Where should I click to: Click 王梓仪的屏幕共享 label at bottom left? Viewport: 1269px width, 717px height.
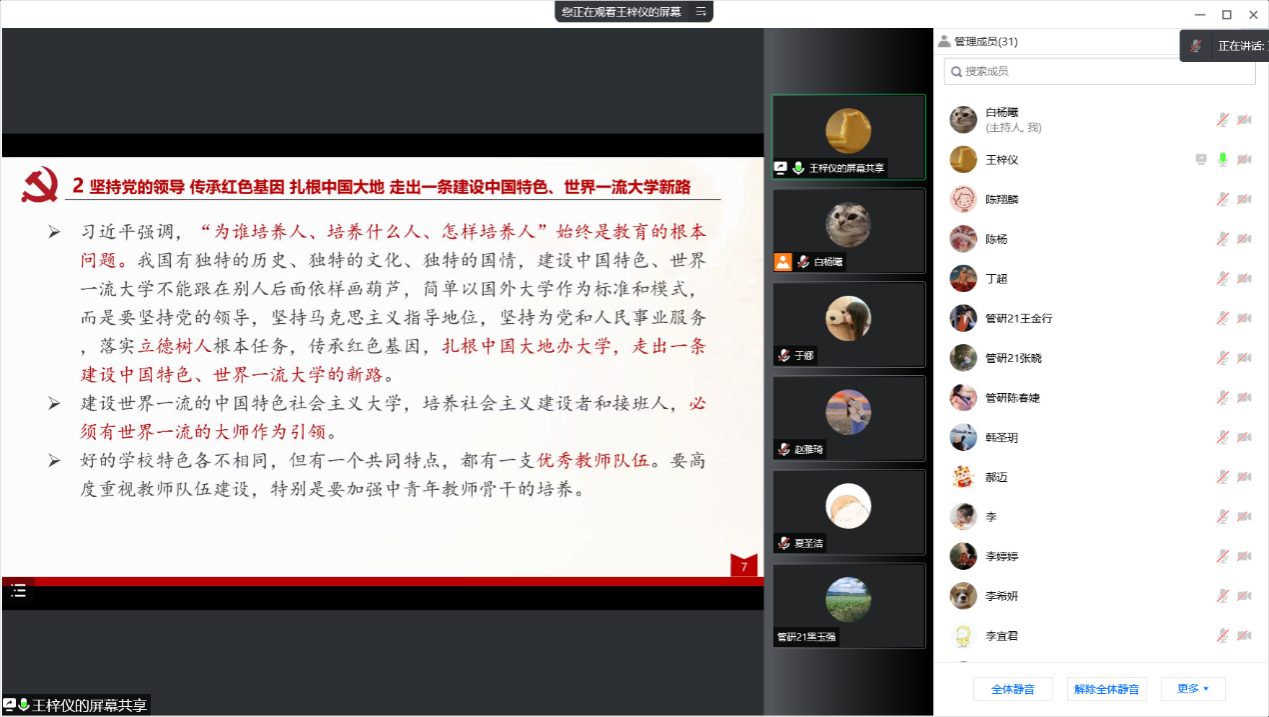(x=89, y=705)
